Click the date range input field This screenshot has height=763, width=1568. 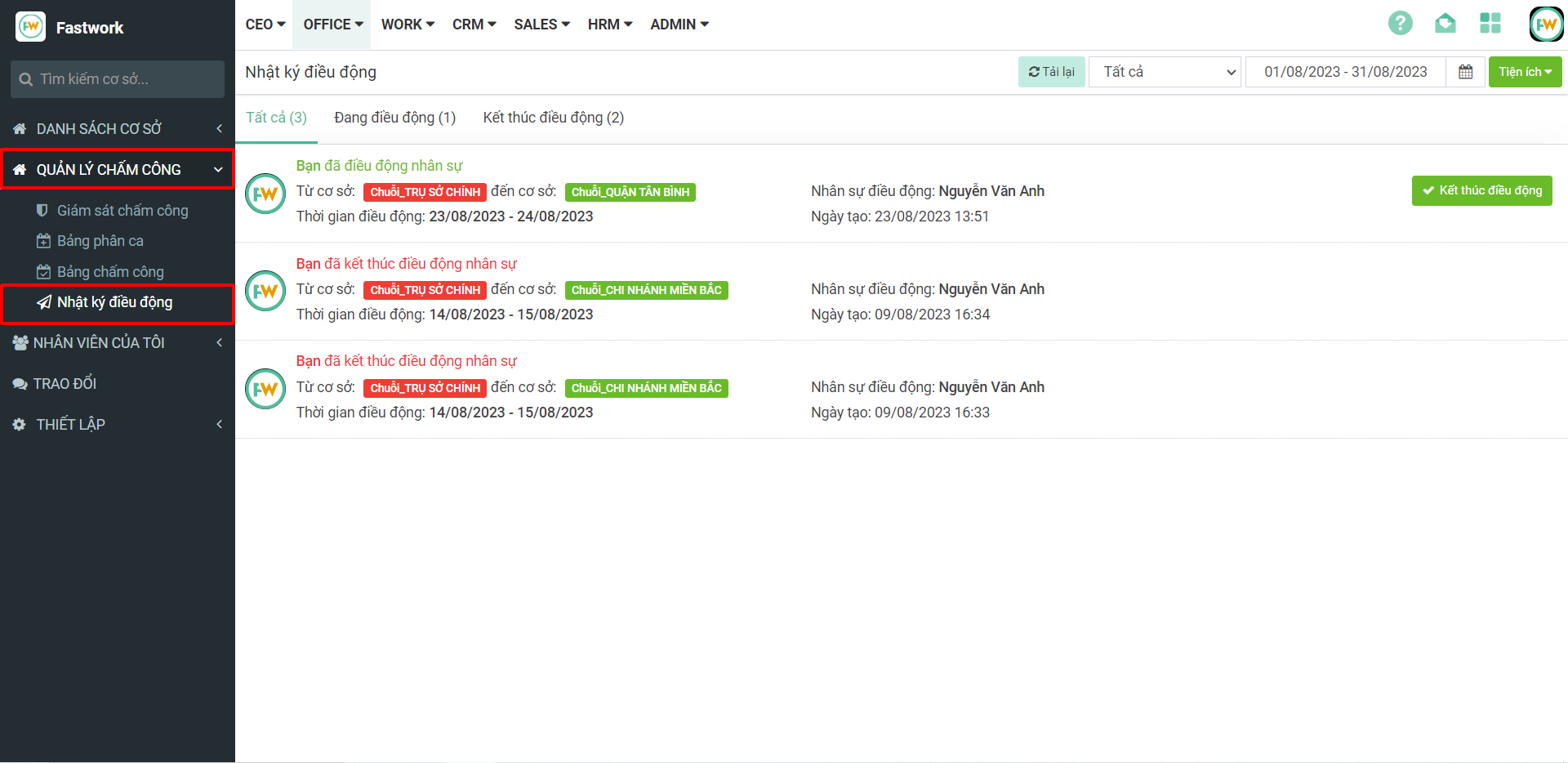tap(1345, 72)
